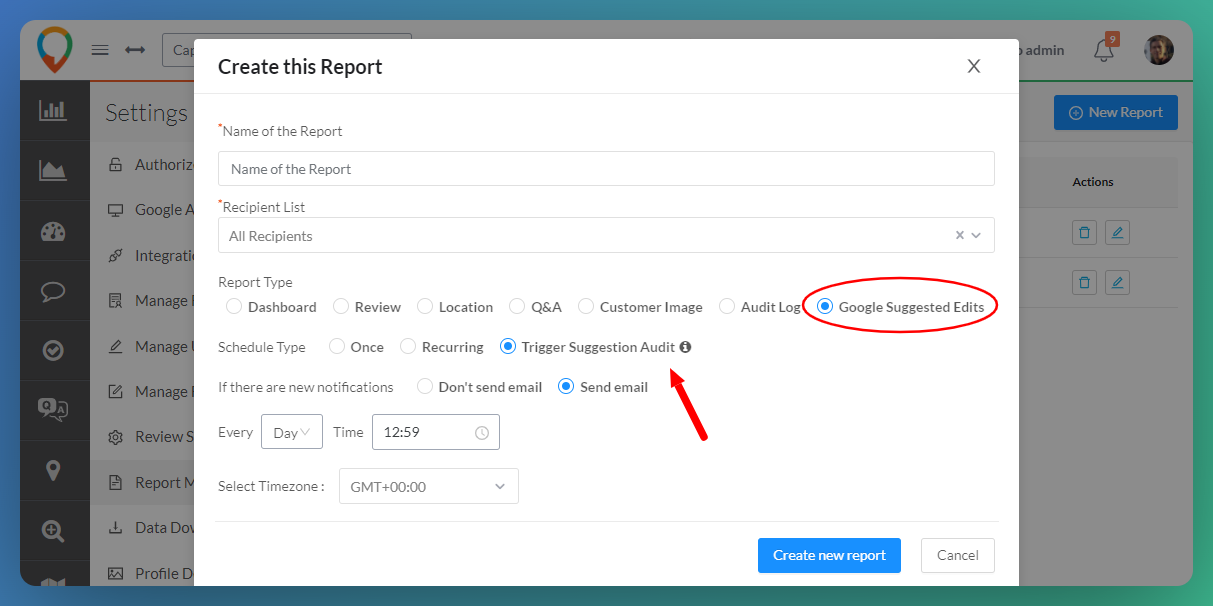Viewport: 1213px width, 606px height.
Task: Set schedule type to Once
Action: coord(356,347)
